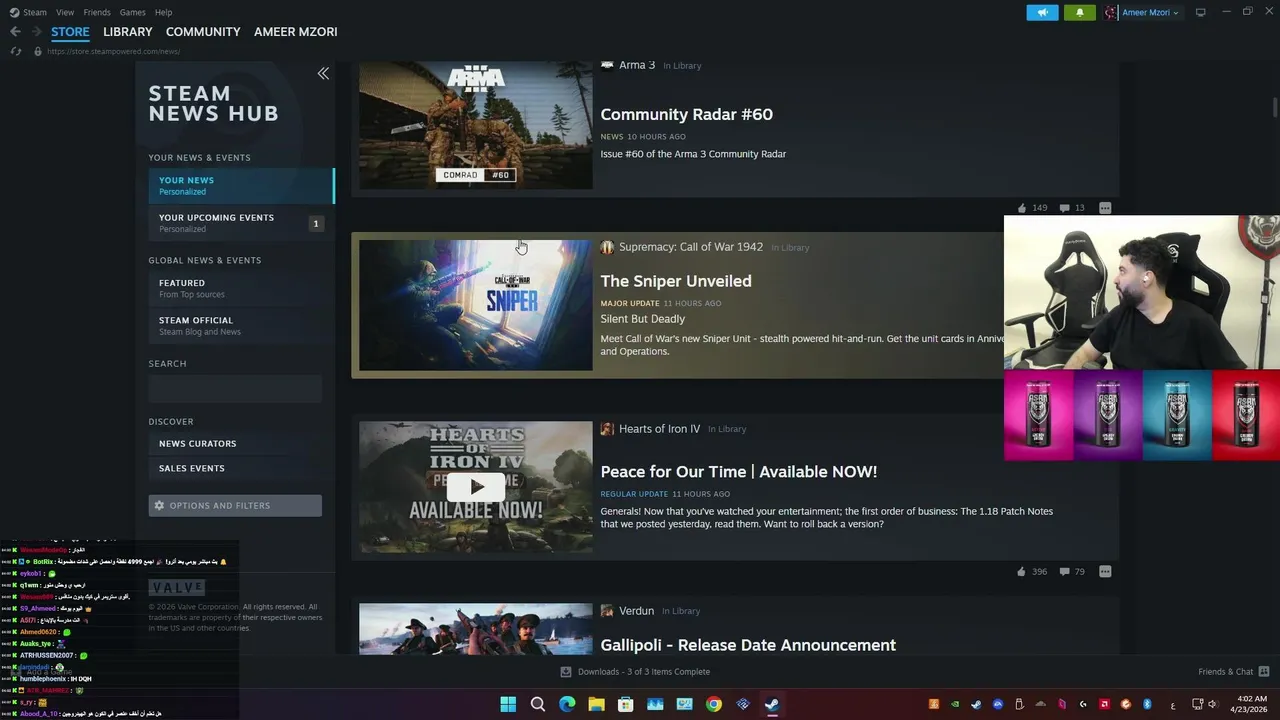
Task: Open more options for Peace for Our Time
Action: (x=1105, y=572)
